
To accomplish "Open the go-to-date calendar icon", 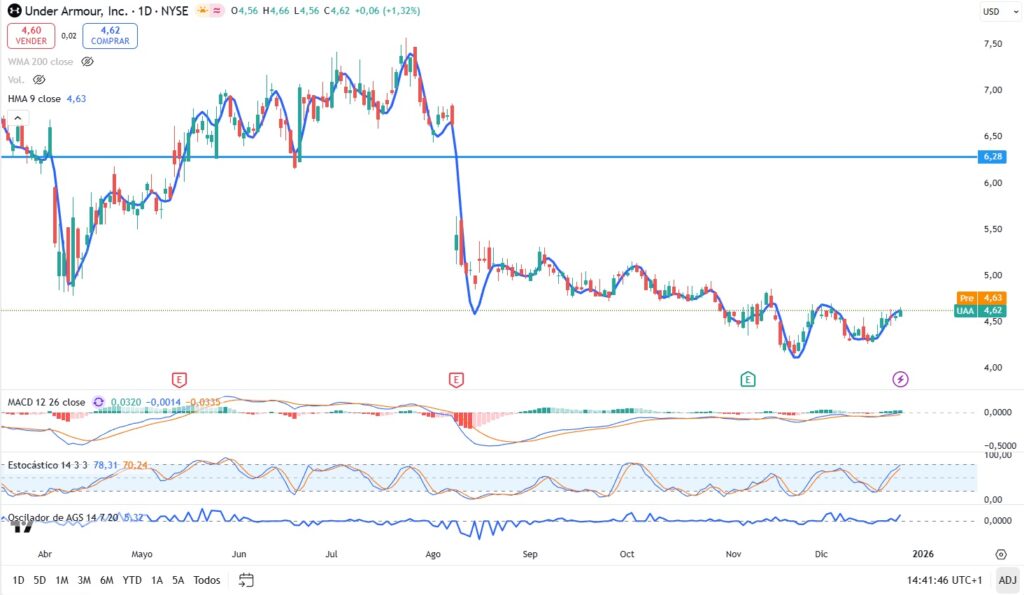I will tap(247, 580).
